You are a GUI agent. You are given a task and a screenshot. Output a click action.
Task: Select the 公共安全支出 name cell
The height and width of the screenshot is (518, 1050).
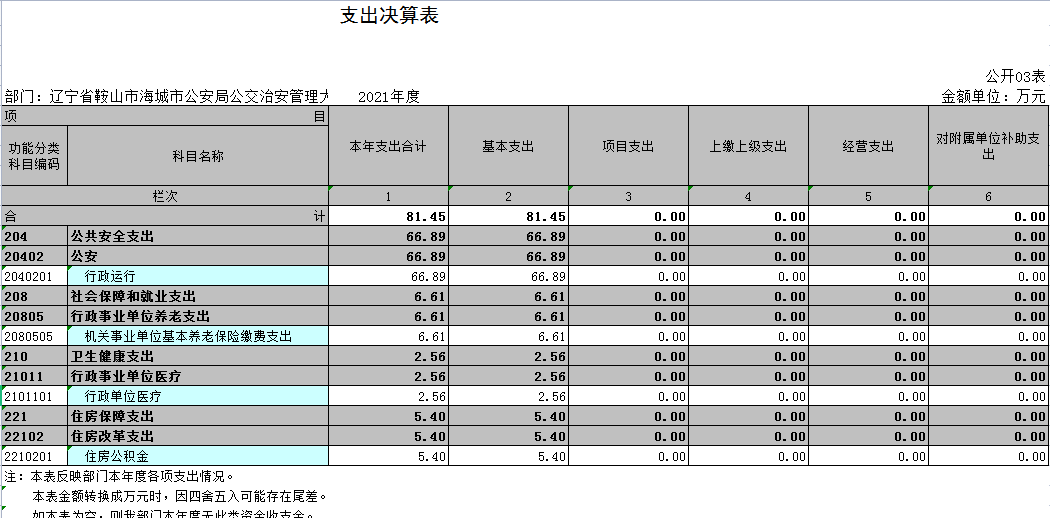(x=198, y=236)
